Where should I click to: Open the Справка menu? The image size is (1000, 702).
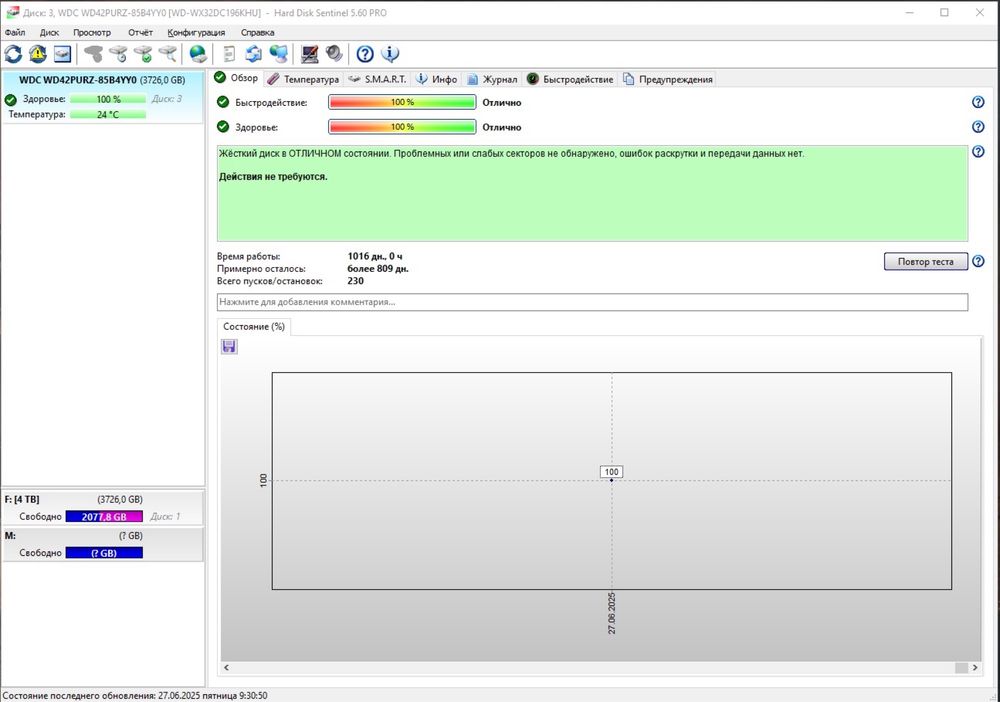point(258,33)
